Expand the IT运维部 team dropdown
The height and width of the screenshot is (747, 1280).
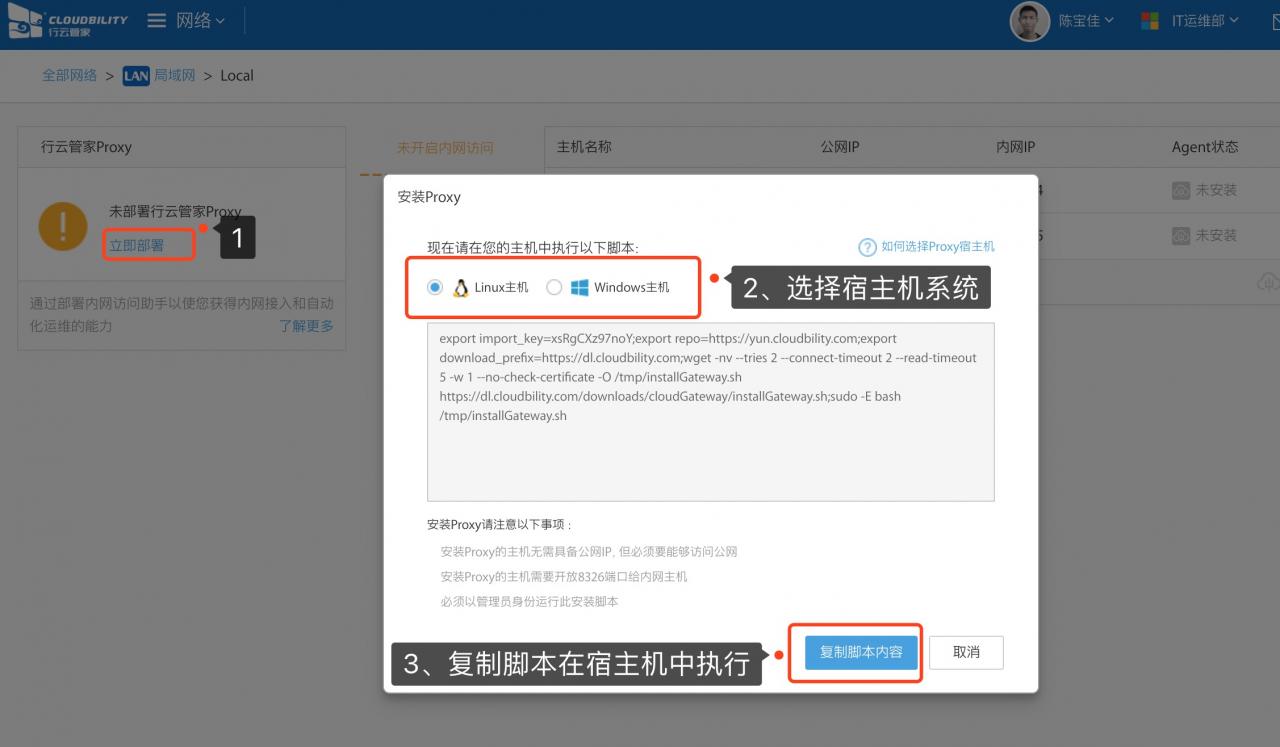coord(1205,21)
